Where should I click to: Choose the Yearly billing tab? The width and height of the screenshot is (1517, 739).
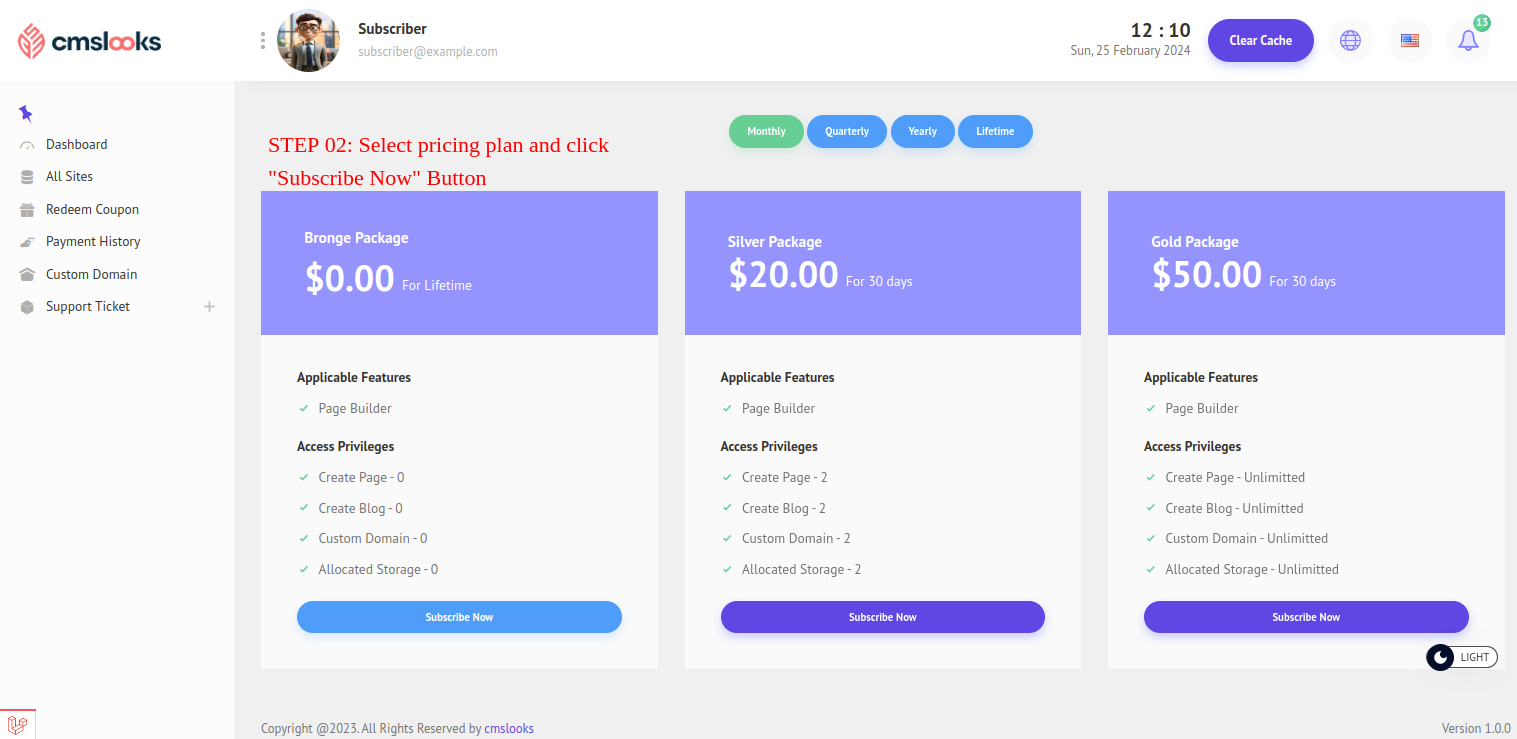click(922, 131)
